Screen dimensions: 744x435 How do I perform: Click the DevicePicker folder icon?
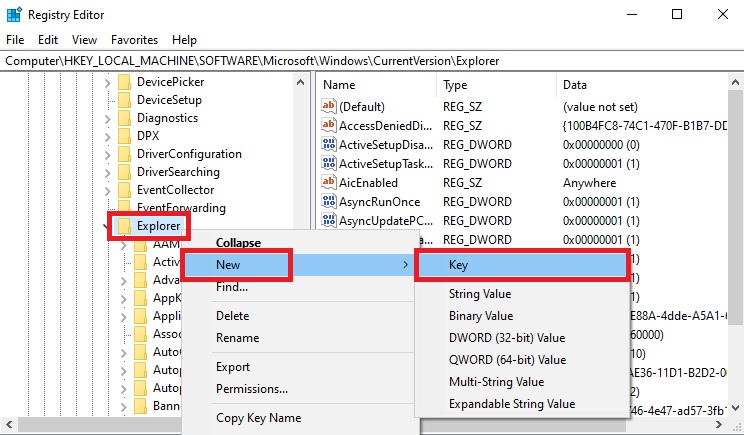tap(124, 82)
